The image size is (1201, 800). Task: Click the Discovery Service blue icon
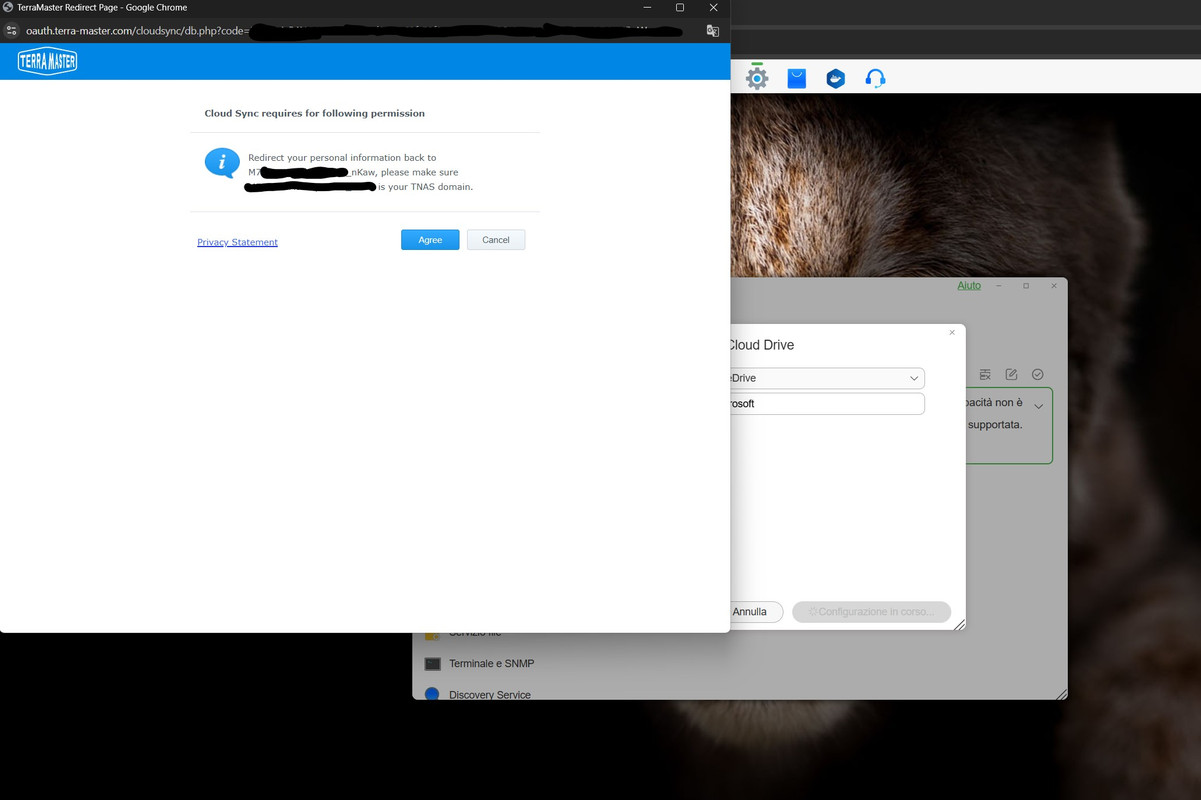pyautogui.click(x=432, y=693)
